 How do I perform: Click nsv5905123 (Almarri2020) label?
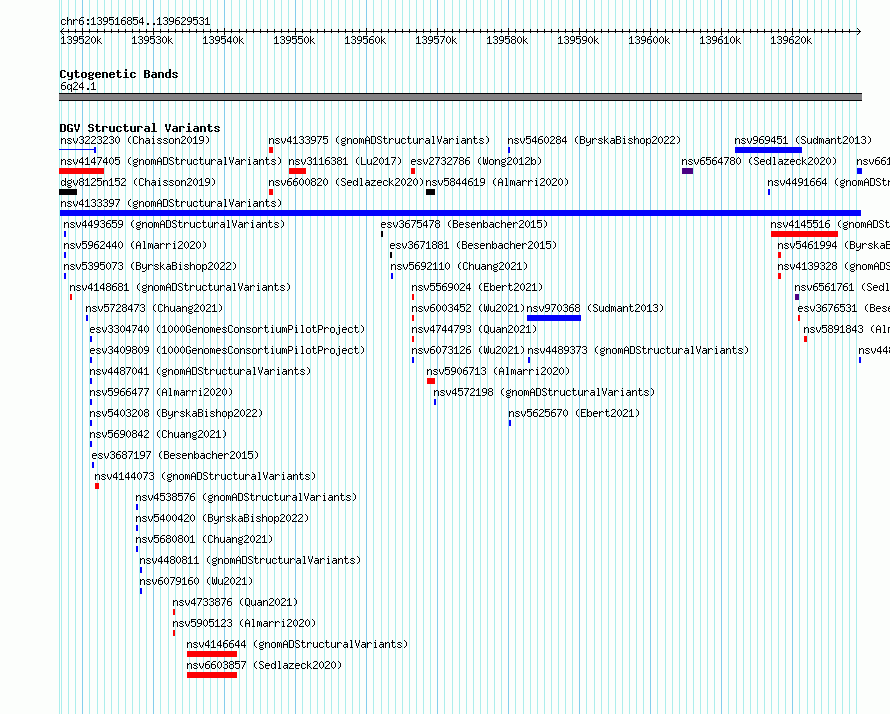coord(244,623)
